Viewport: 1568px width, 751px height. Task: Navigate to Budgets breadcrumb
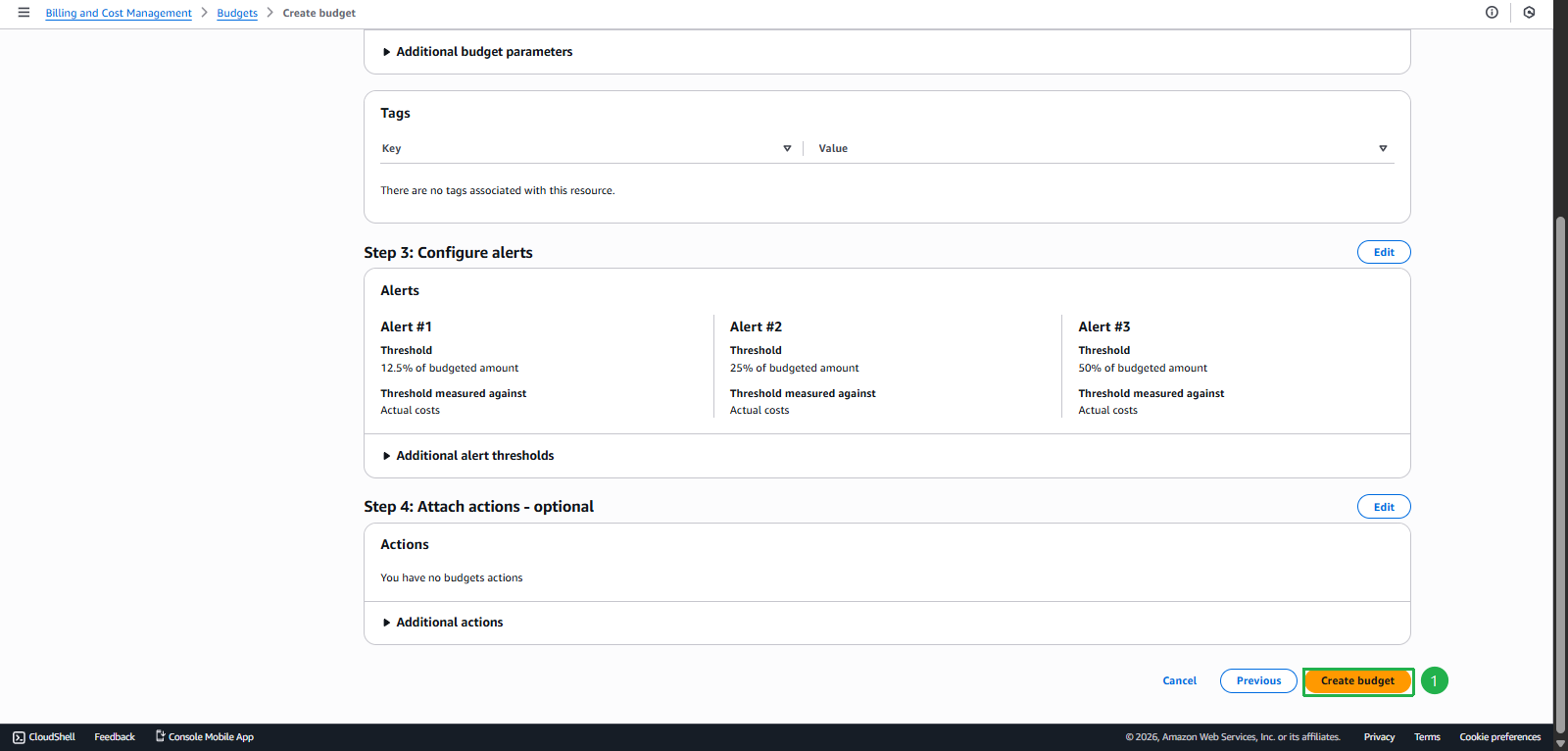coord(237,14)
